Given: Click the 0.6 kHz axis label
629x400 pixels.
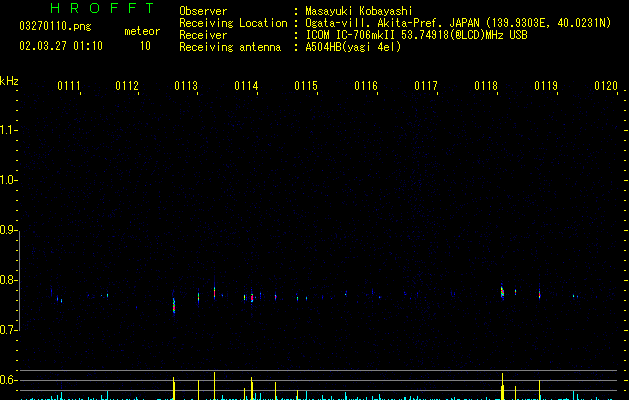Looking at the screenshot, I should point(8,380).
